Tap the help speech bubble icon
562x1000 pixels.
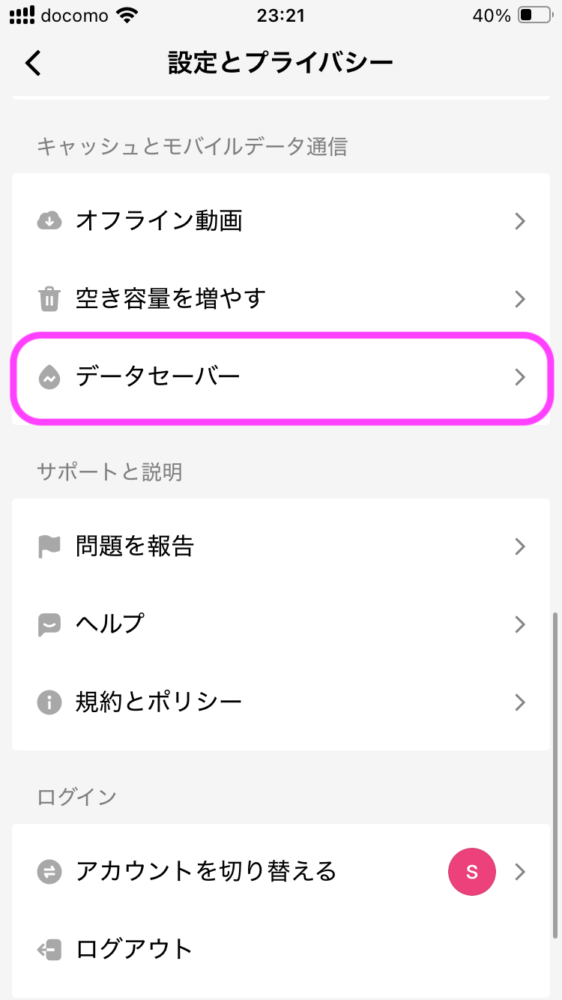49,625
